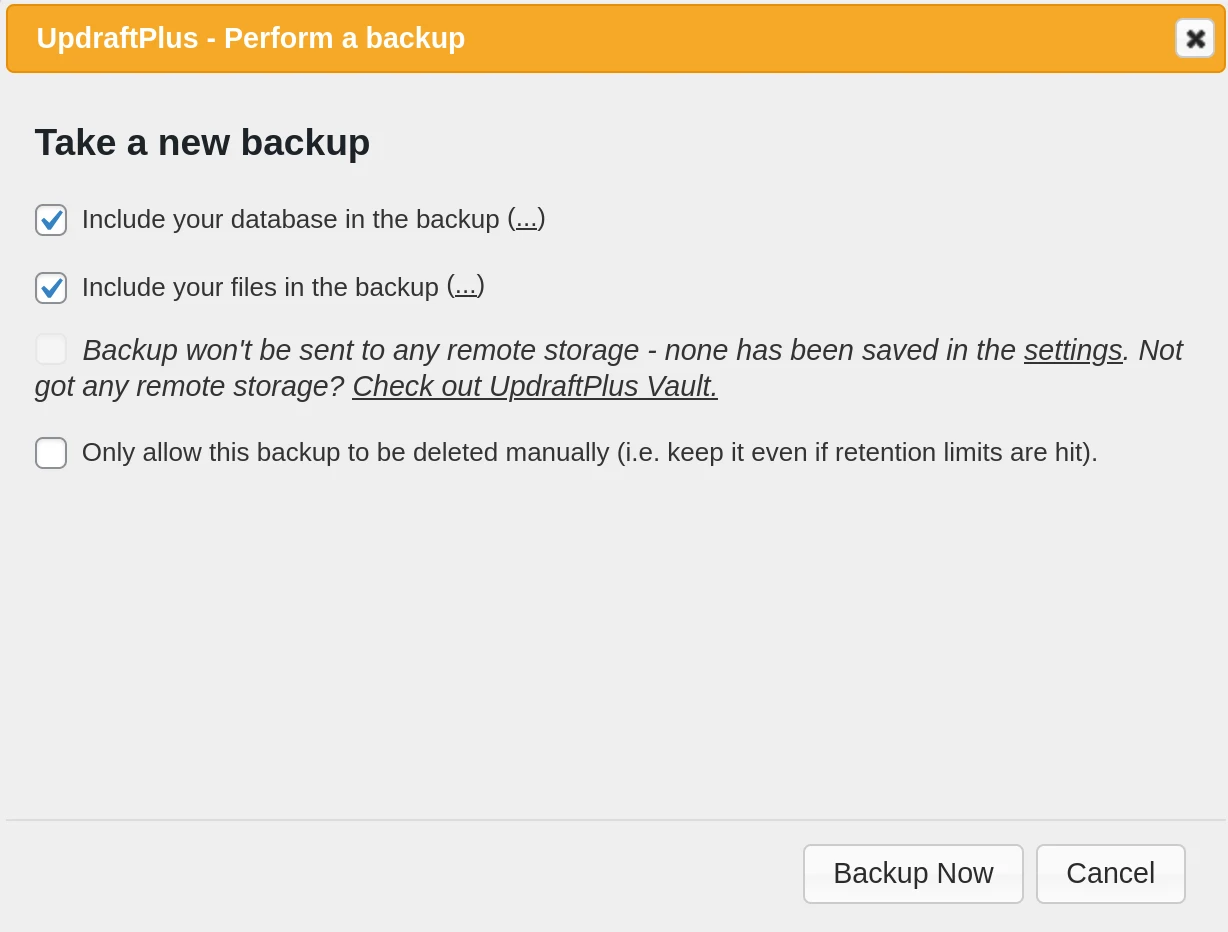Open settings from the remote storage notice
Image resolution: width=1228 pixels, height=932 pixels.
pos(1072,350)
